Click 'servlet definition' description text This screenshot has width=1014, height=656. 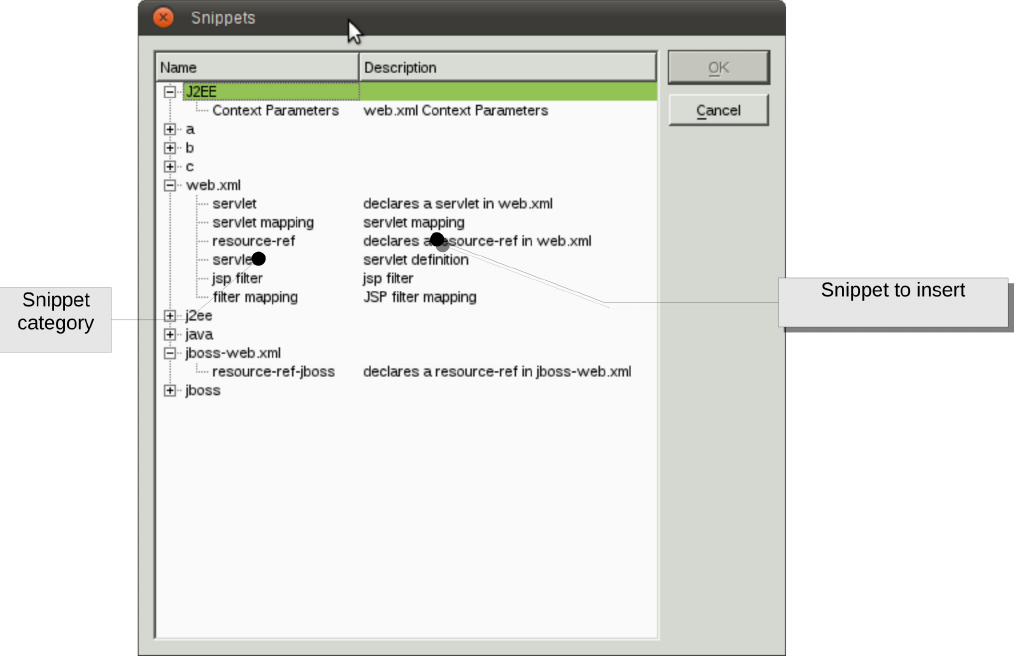coord(416,260)
